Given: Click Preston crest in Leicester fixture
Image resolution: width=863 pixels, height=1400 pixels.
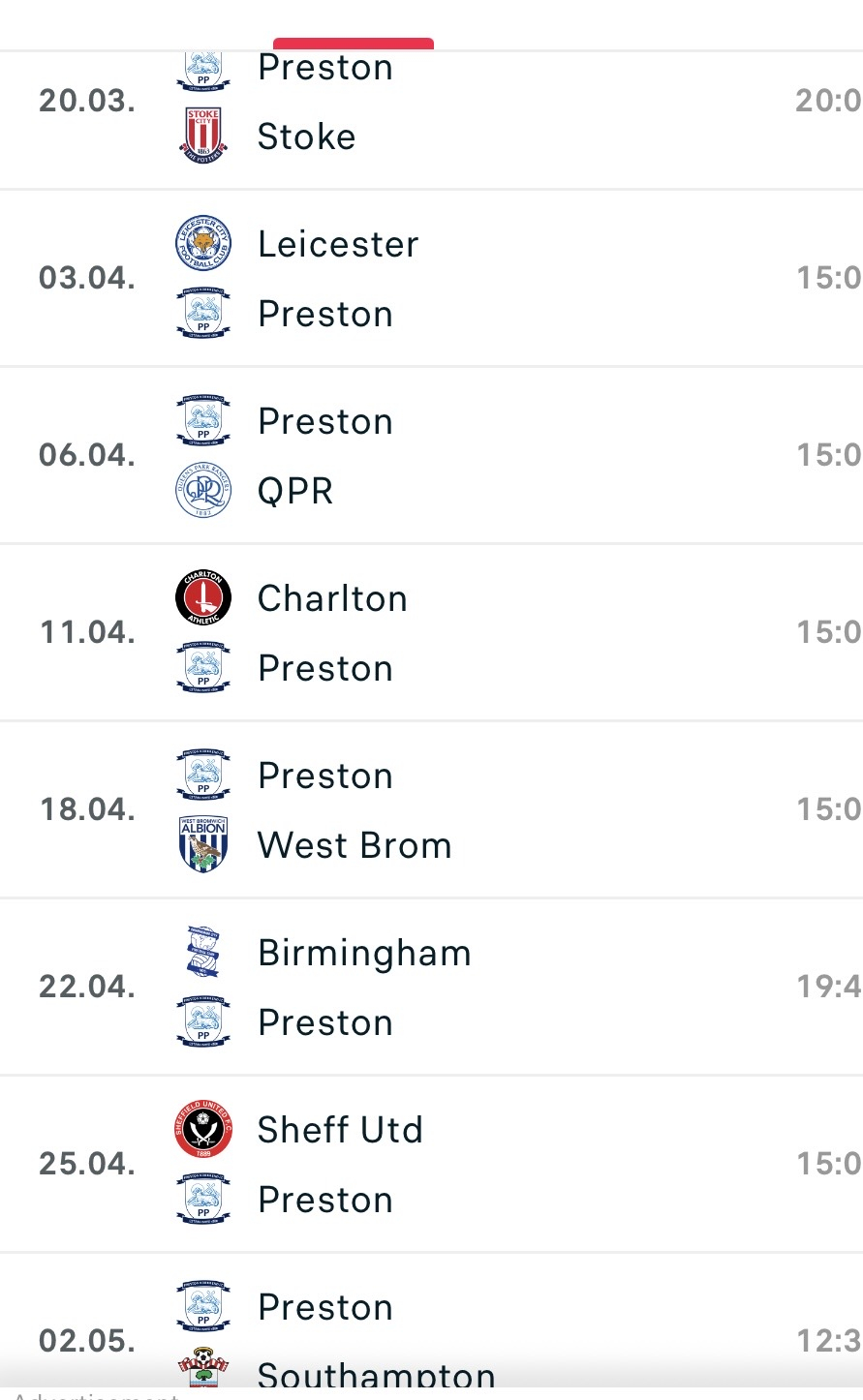Looking at the screenshot, I should 203,314.
